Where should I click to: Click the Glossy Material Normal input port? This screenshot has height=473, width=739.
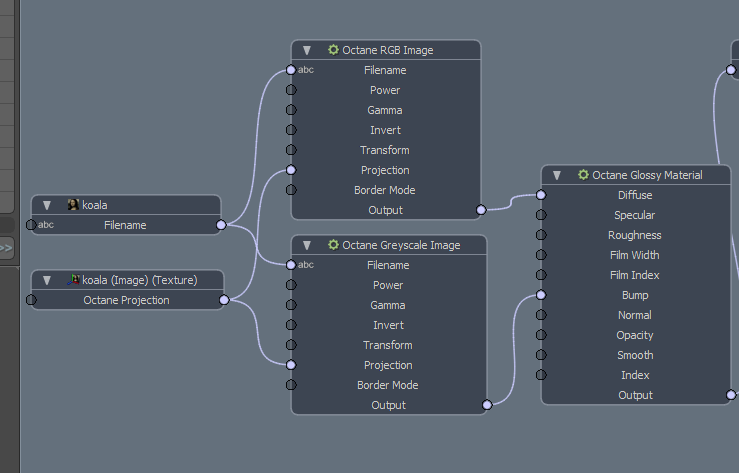point(541,315)
